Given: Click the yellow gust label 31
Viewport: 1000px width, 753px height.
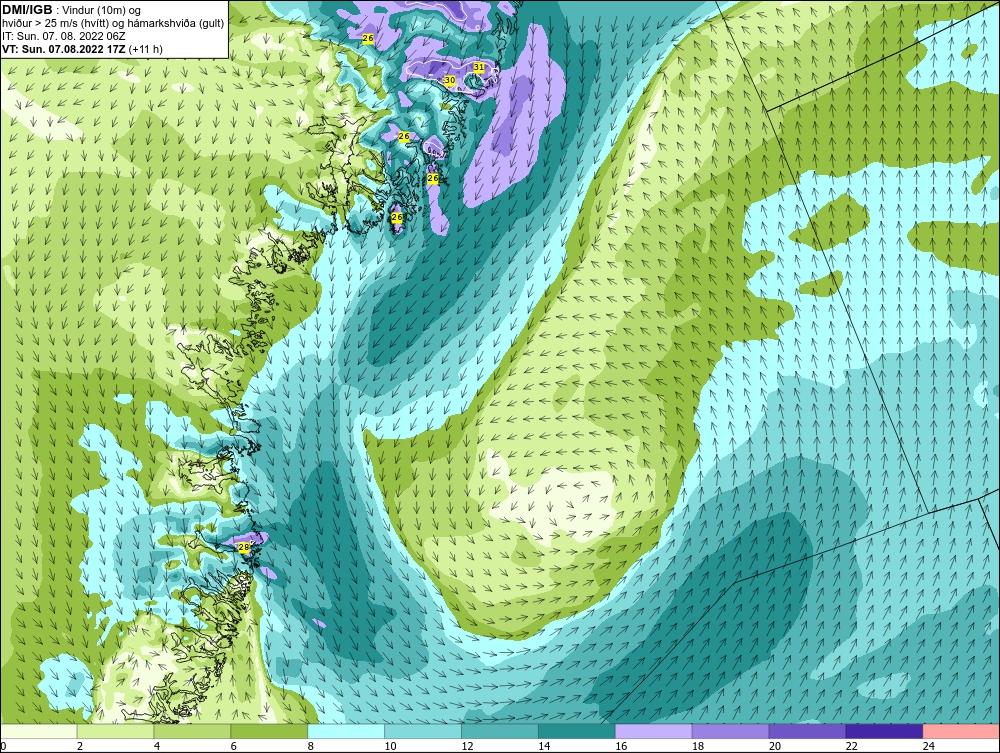Looking at the screenshot, I should (479, 67).
